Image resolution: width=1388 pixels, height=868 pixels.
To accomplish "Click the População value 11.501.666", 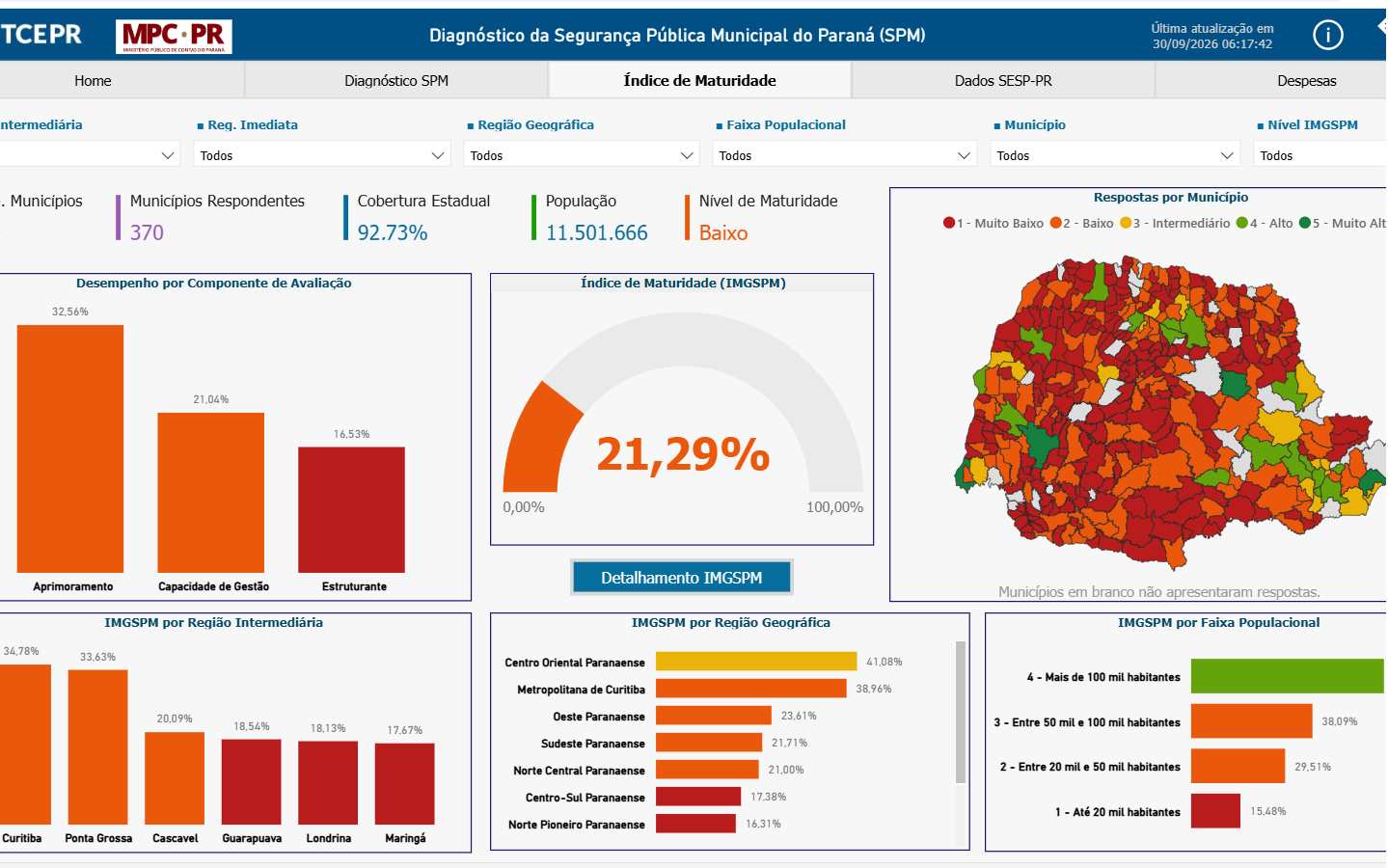I will (x=597, y=232).
